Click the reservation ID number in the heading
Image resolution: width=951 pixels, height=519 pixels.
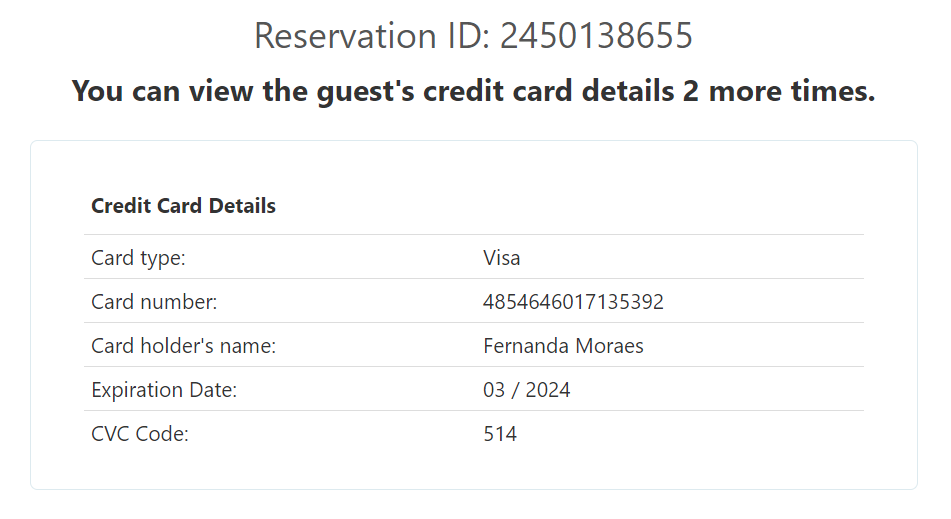point(596,36)
